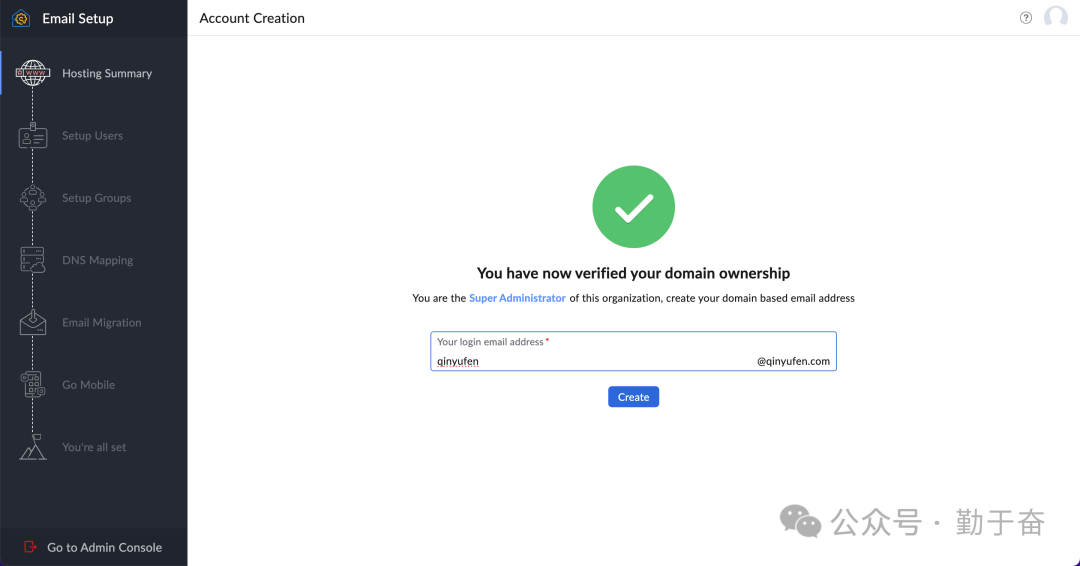The image size is (1080, 566).
Task: Click the Go Mobile device icon
Action: coord(33,385)
